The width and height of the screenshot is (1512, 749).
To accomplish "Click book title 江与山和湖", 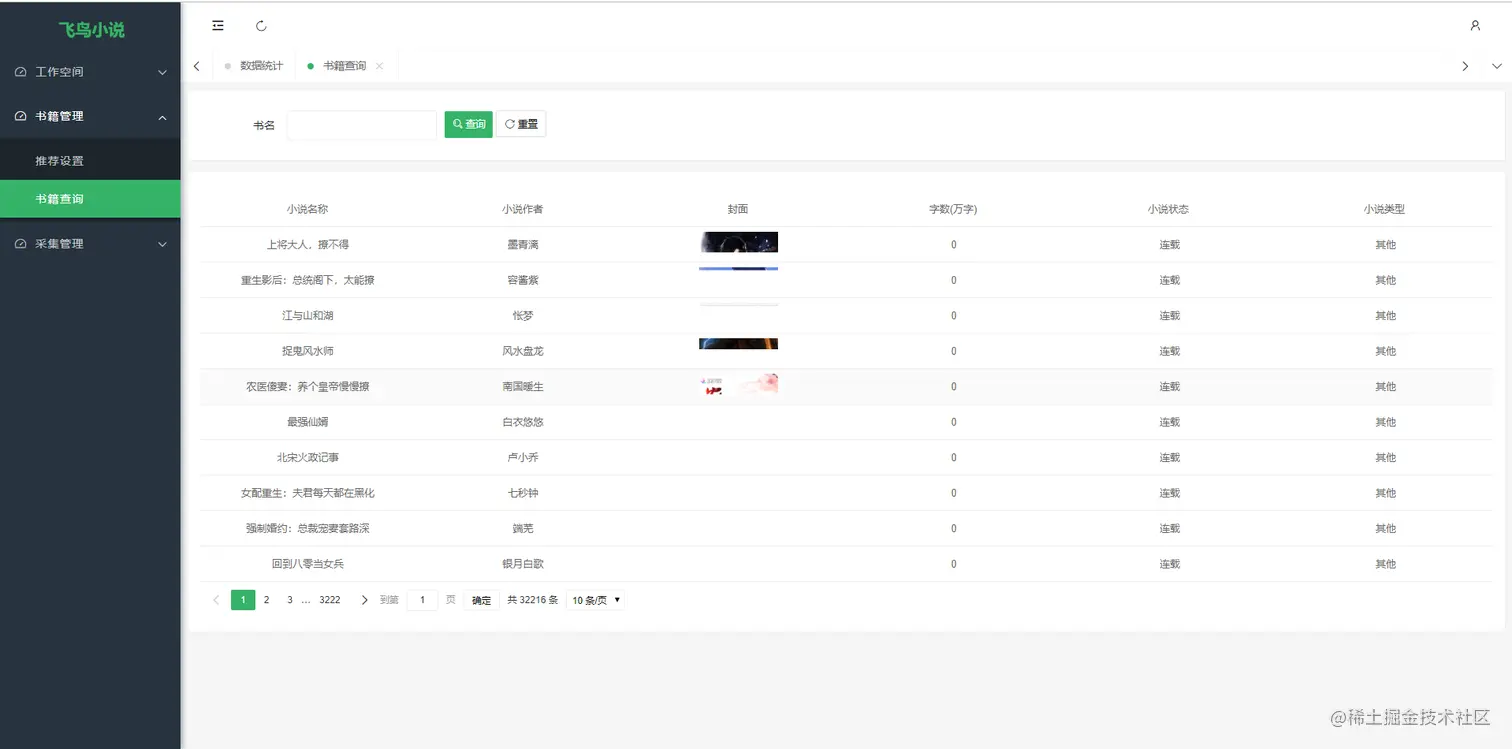I will [x=308, y=316].
